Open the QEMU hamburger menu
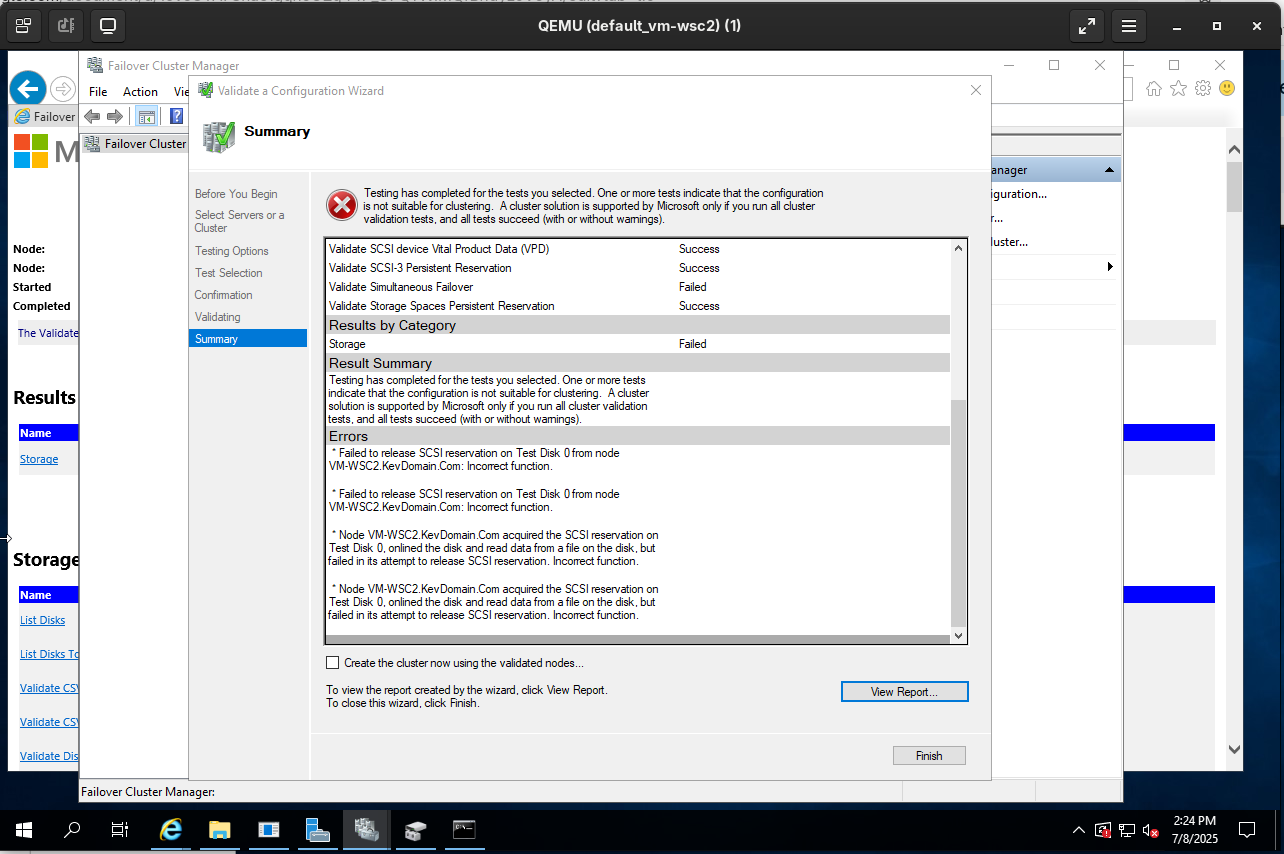The width and height of the screenshot is (1284, 854). tap(1129, 25)
